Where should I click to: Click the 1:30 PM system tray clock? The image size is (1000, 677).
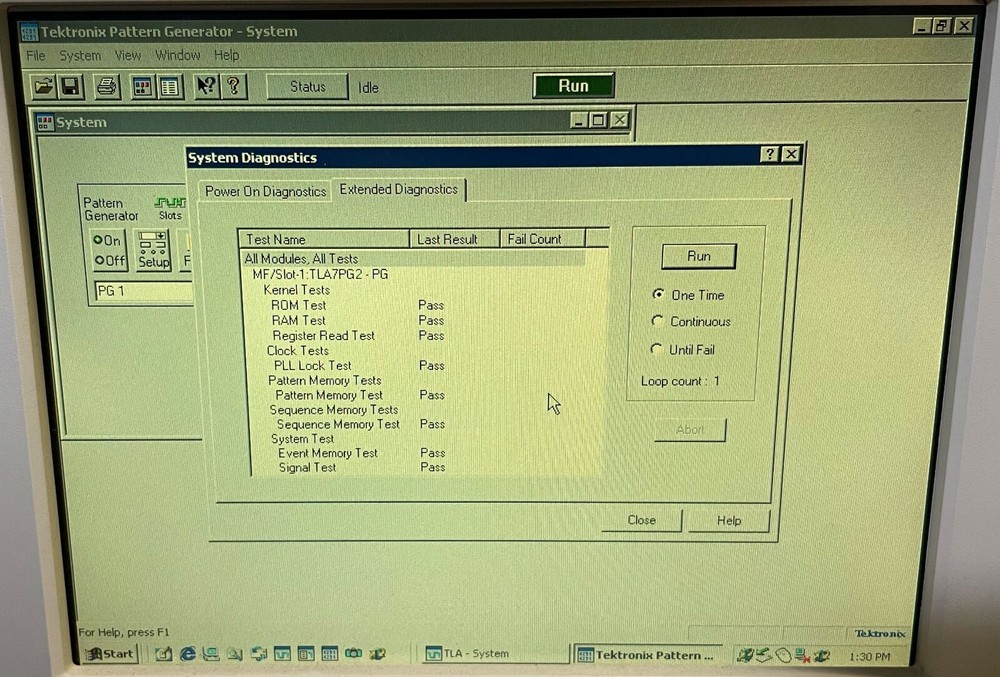coord(869,657)
